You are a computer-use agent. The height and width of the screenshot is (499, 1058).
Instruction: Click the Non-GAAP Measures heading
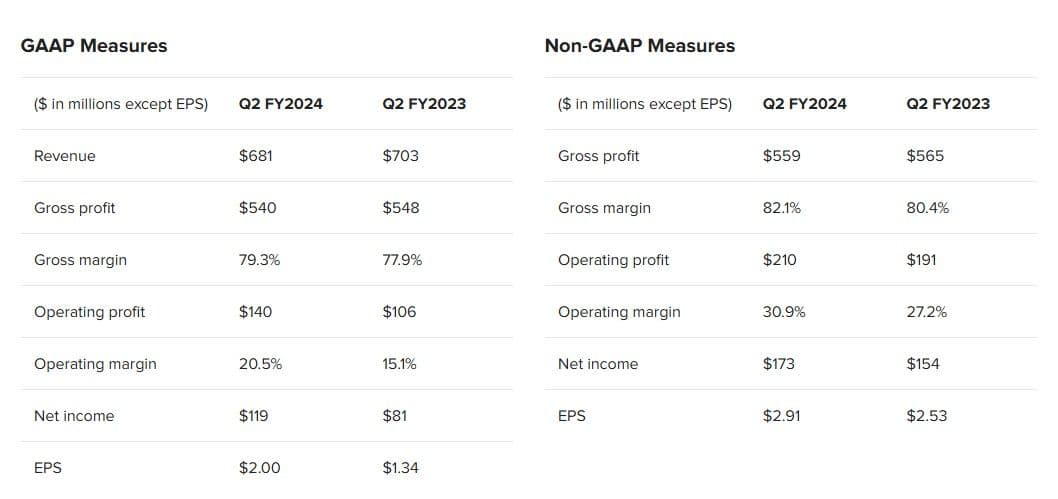639,46
